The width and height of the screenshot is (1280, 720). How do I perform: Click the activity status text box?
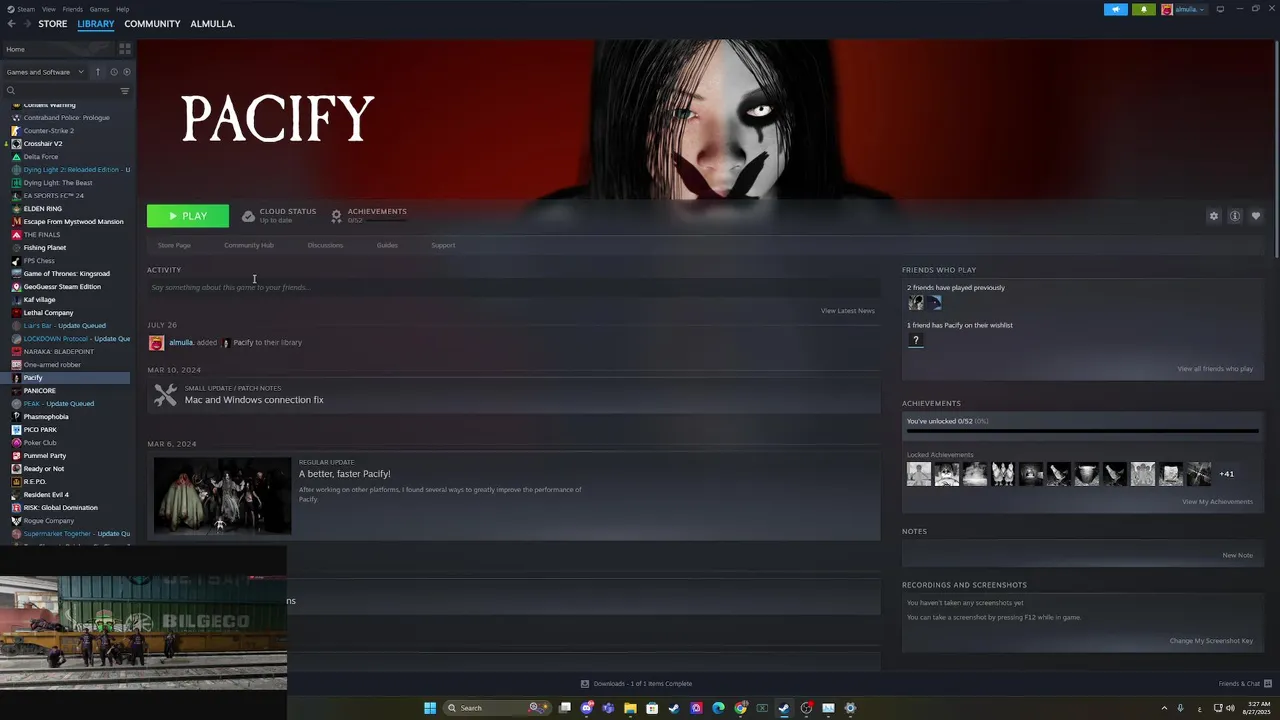coord(513,287)
